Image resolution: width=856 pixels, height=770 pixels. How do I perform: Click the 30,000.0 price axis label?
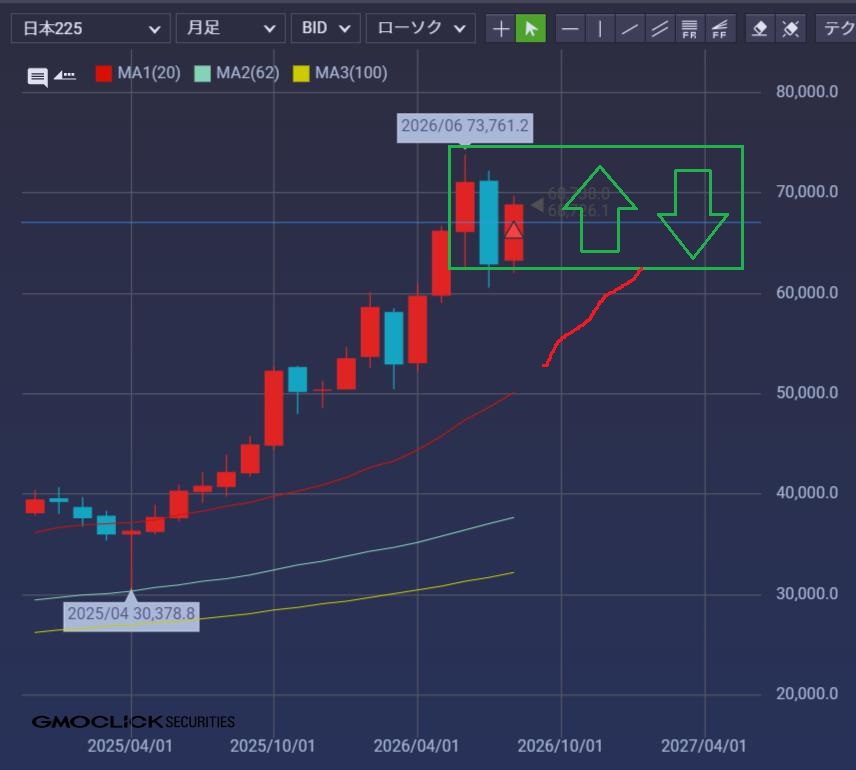pos(807,594)
